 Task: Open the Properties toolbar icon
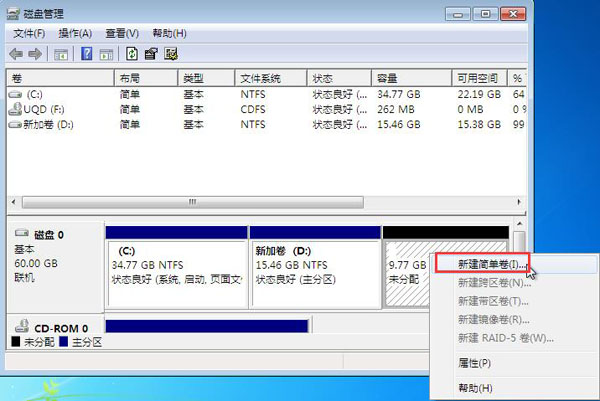(x=151, y=53)
